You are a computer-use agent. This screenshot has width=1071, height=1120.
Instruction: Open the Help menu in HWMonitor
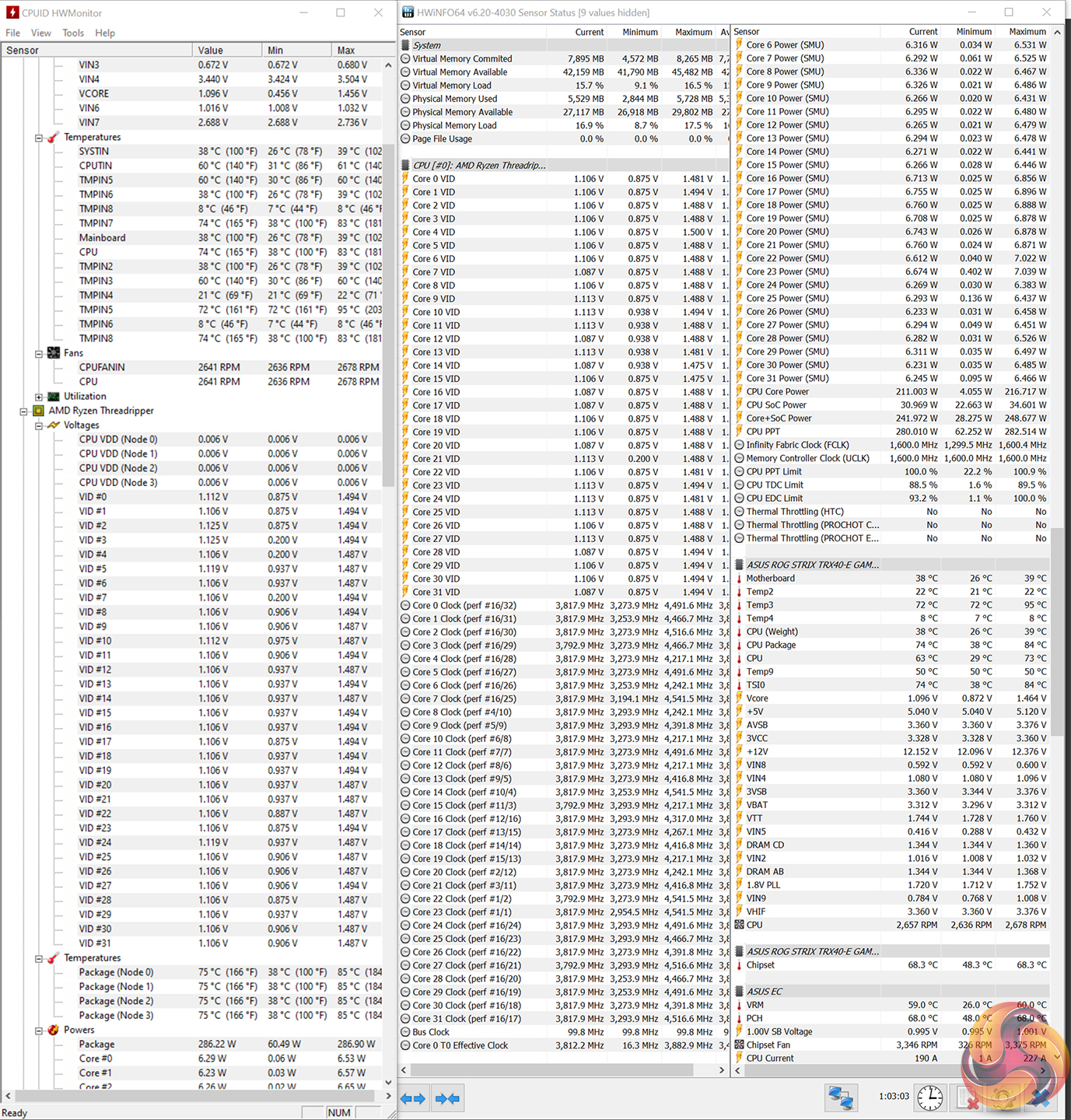(x=105, y=33)
